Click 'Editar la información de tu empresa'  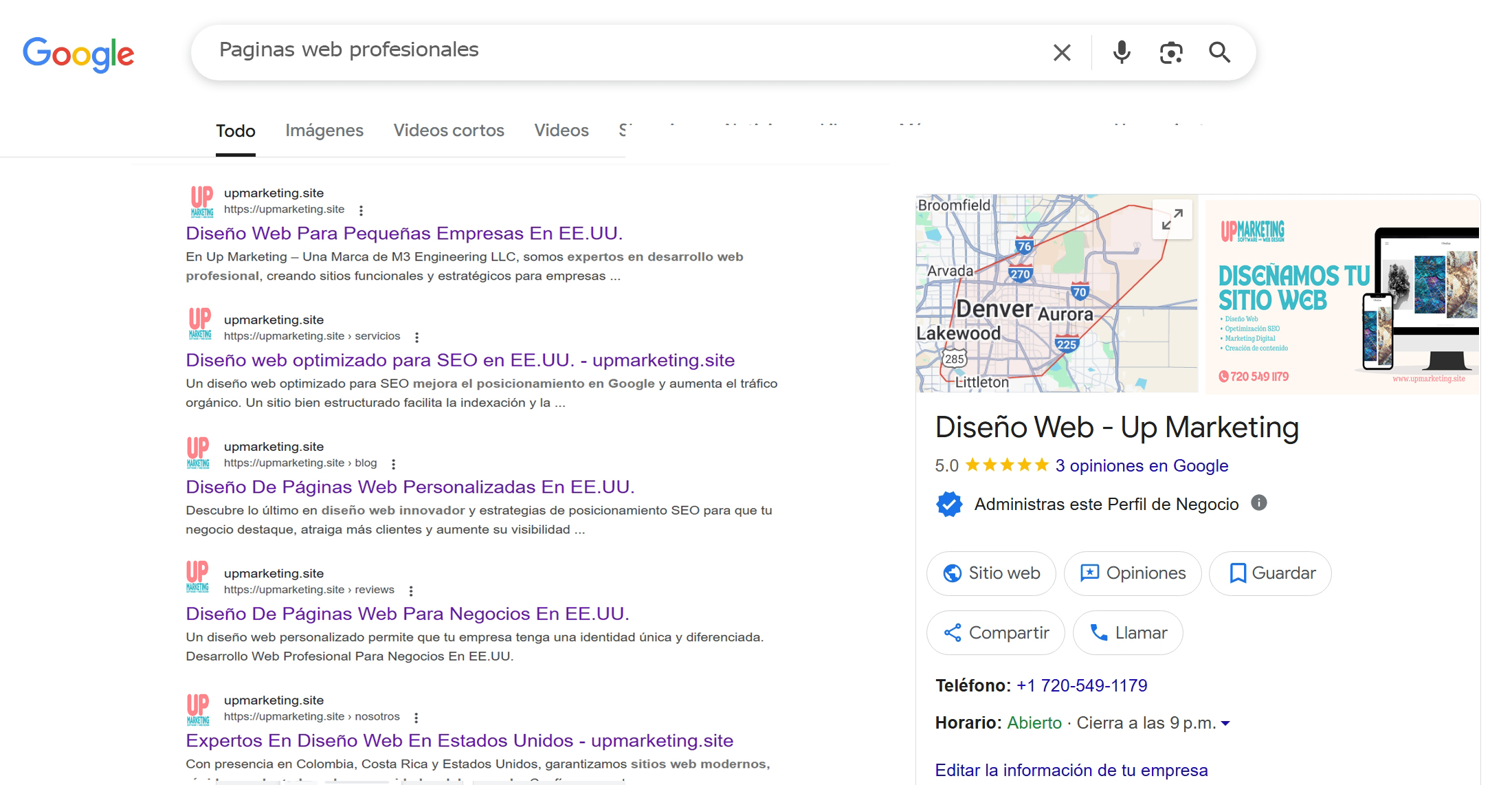1071,771
